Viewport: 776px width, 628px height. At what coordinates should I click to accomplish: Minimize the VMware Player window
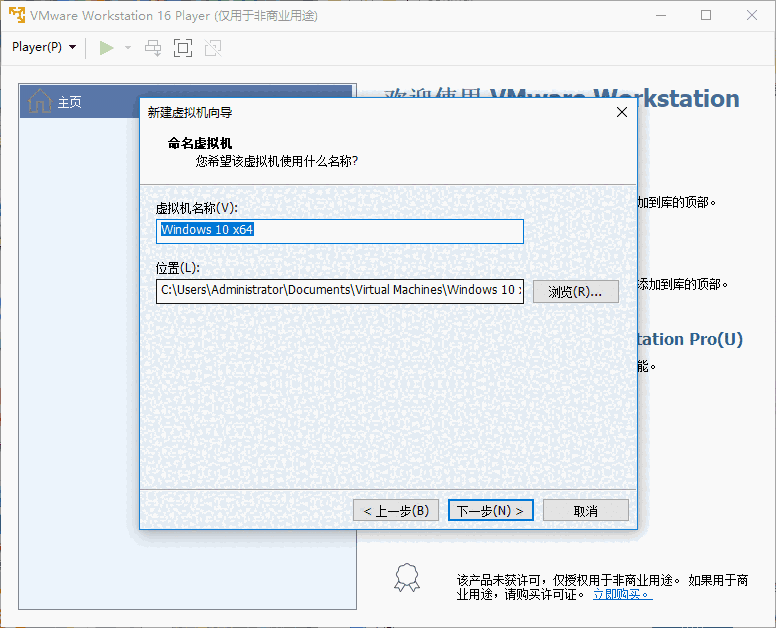click(x=661, y=15)
